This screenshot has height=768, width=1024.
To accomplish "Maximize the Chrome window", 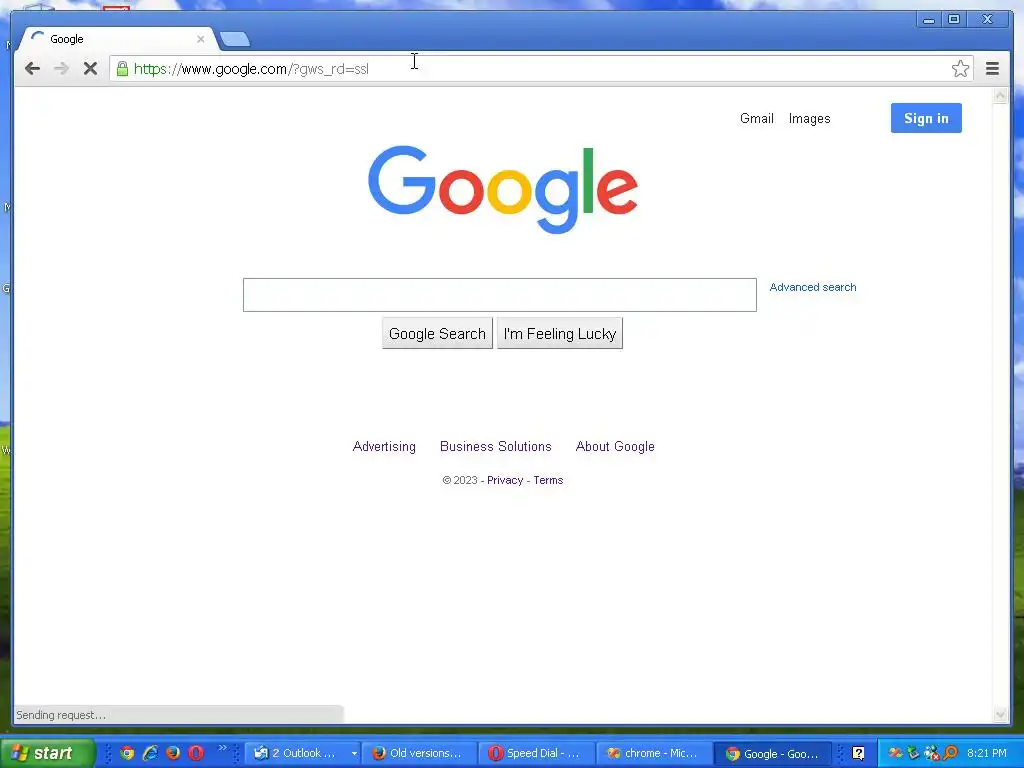I will coord(953,20).
